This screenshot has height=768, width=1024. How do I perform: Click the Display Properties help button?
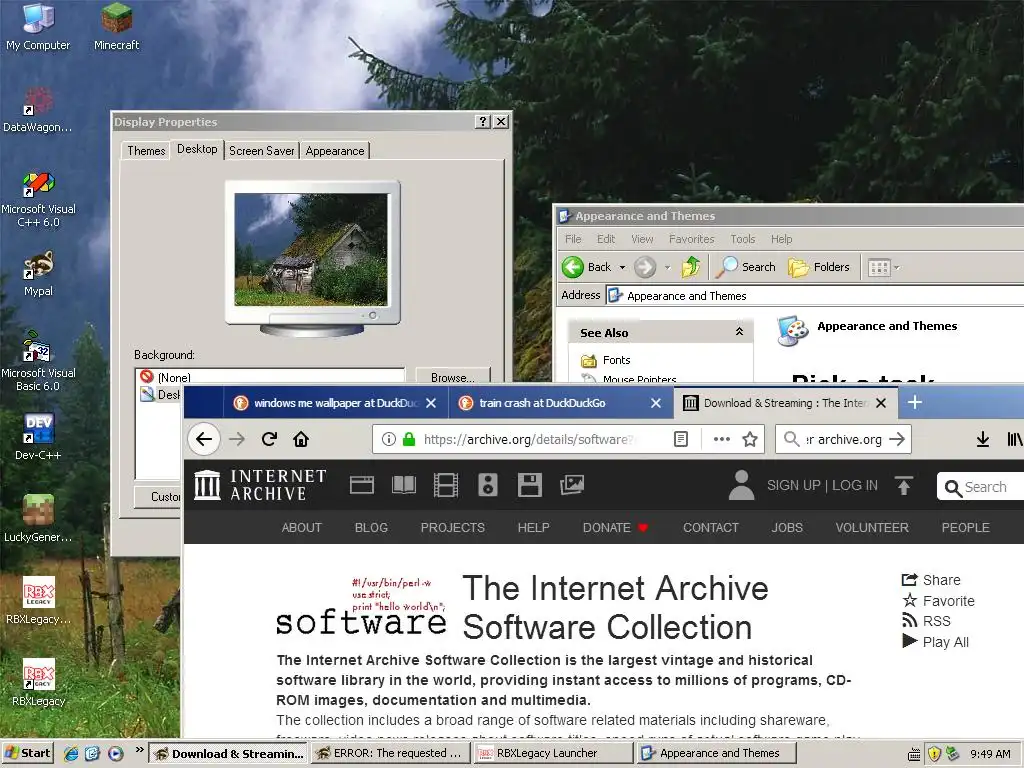(482, 121)
